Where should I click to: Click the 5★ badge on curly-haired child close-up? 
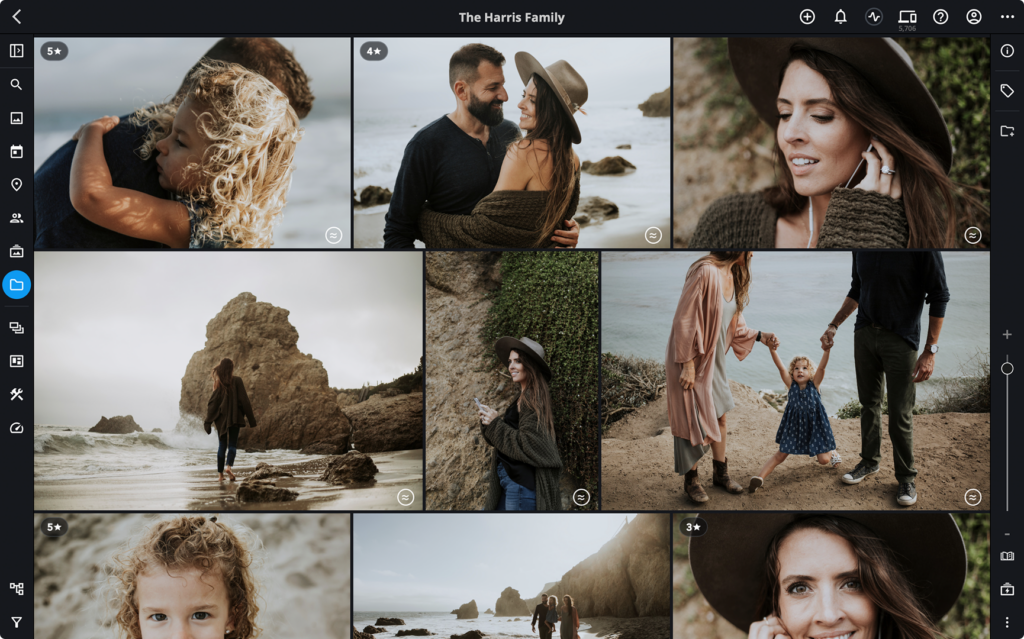click(x=54, y=527)
